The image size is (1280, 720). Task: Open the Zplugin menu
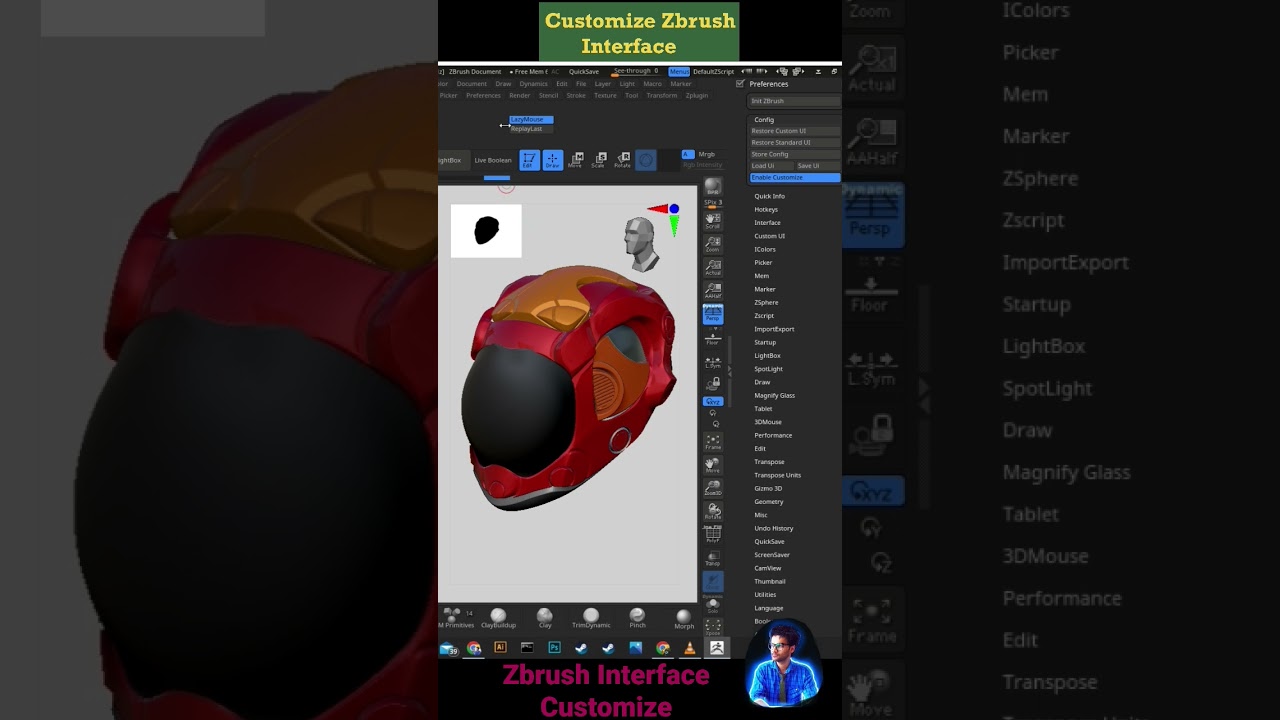(697, 95)
